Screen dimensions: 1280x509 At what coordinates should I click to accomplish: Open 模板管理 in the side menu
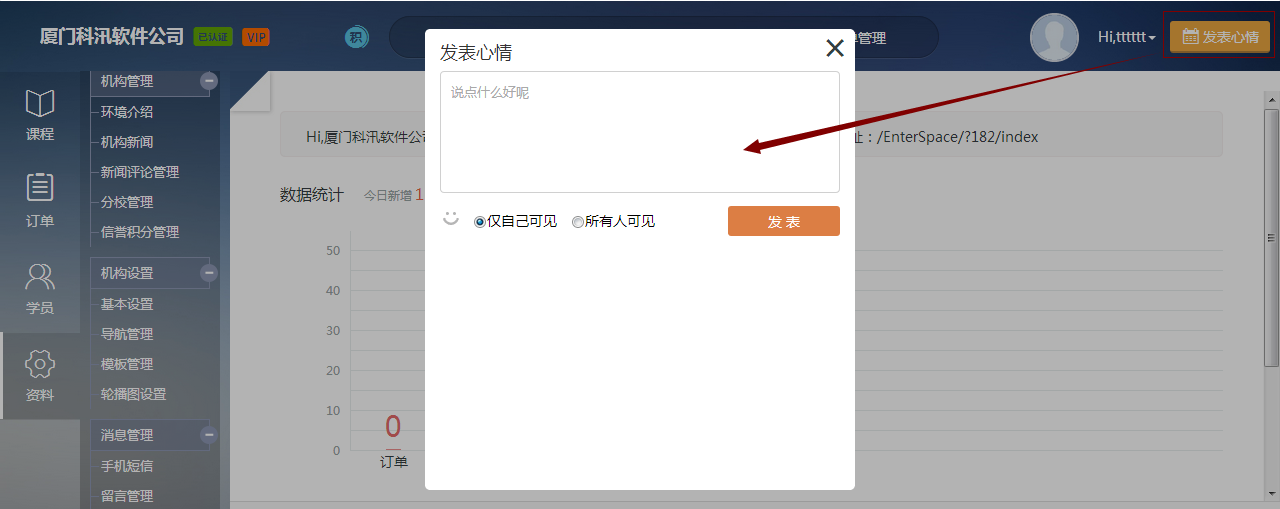pyautogui.click(x=127, y=364)
